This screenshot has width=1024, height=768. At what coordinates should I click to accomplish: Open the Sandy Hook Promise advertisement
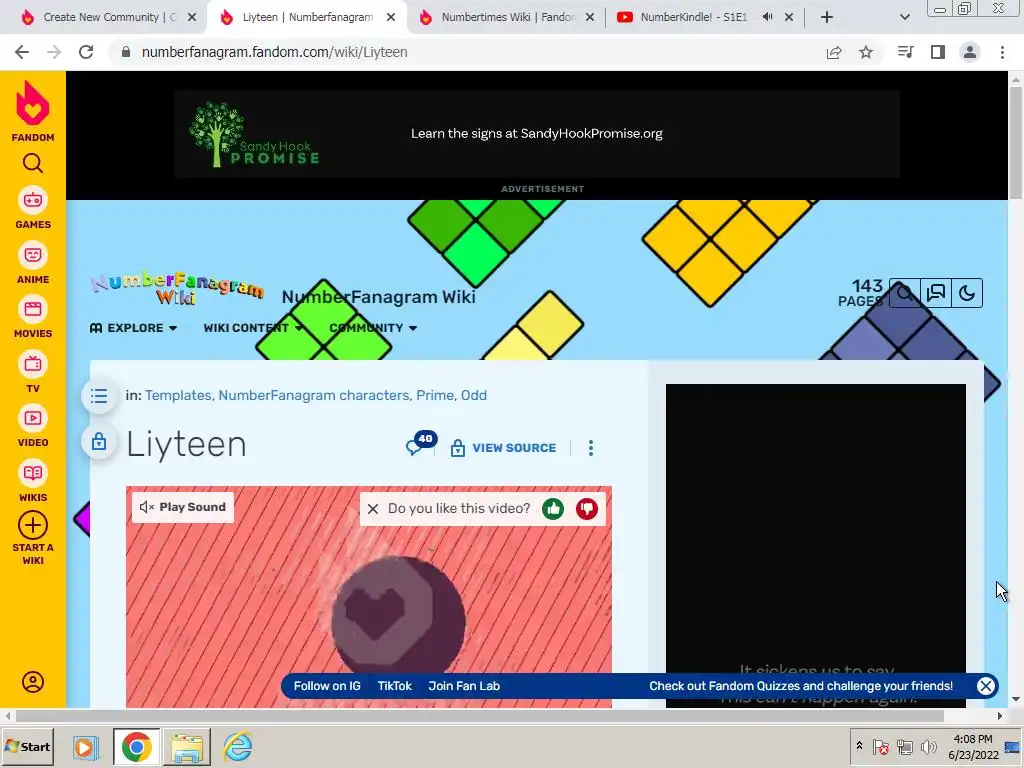(x=537, y=134)
